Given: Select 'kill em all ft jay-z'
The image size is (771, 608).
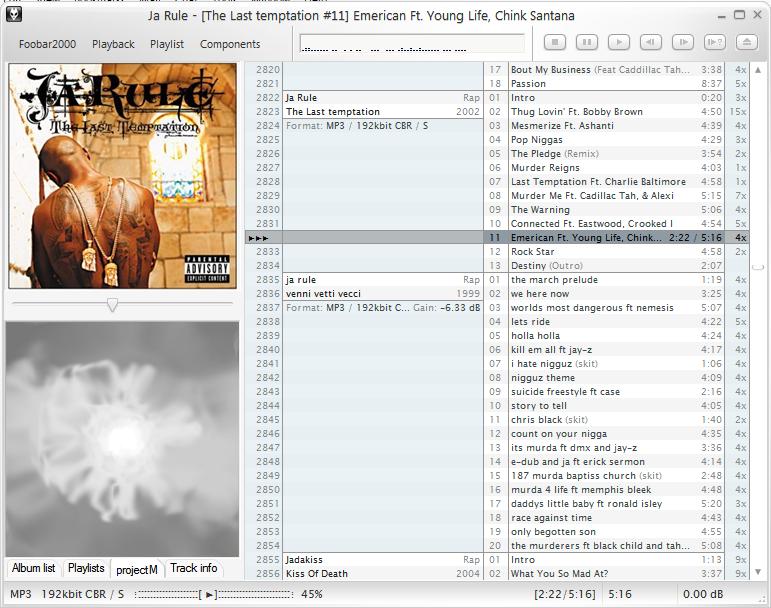Looking at the screenshot, I should tap(616, 350).
